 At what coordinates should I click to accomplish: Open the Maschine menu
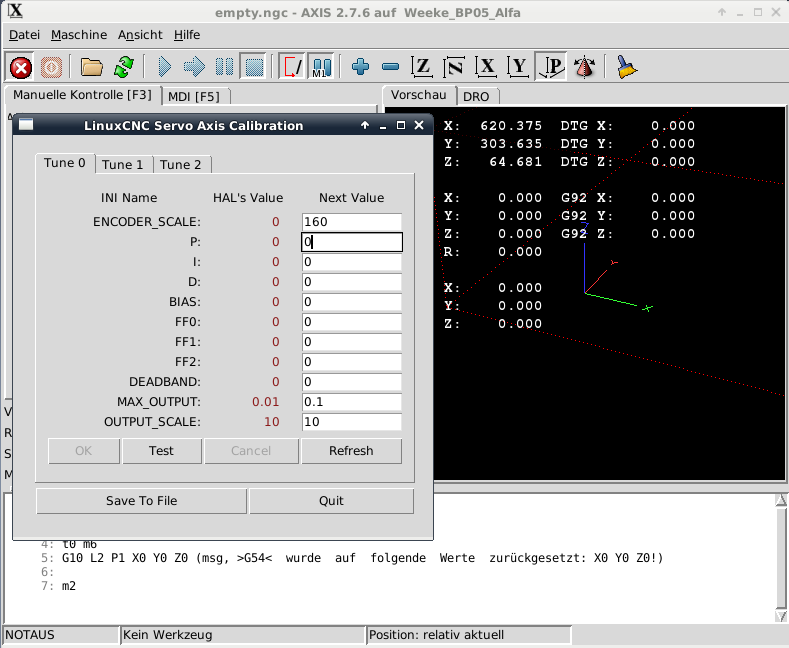coord(78,34)
